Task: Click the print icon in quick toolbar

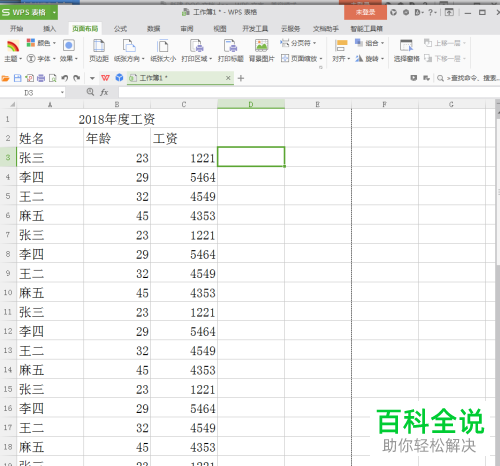Action: coord(41,78)
